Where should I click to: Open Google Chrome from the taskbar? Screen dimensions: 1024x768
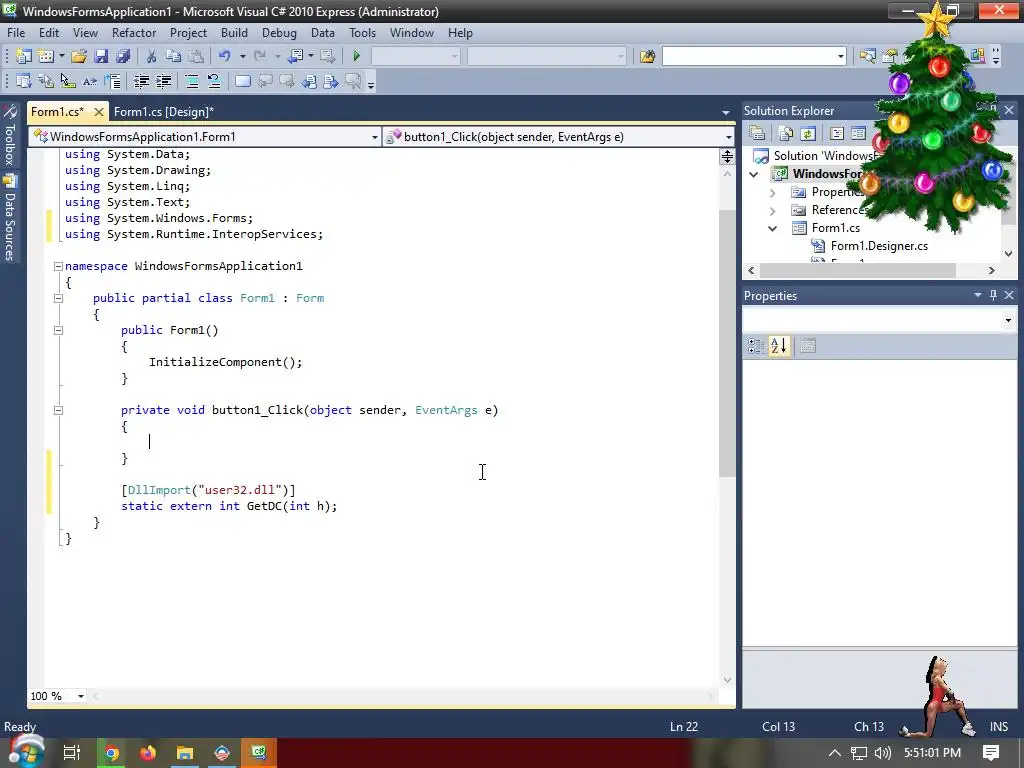pyautogui.click(x=112, y=754)
